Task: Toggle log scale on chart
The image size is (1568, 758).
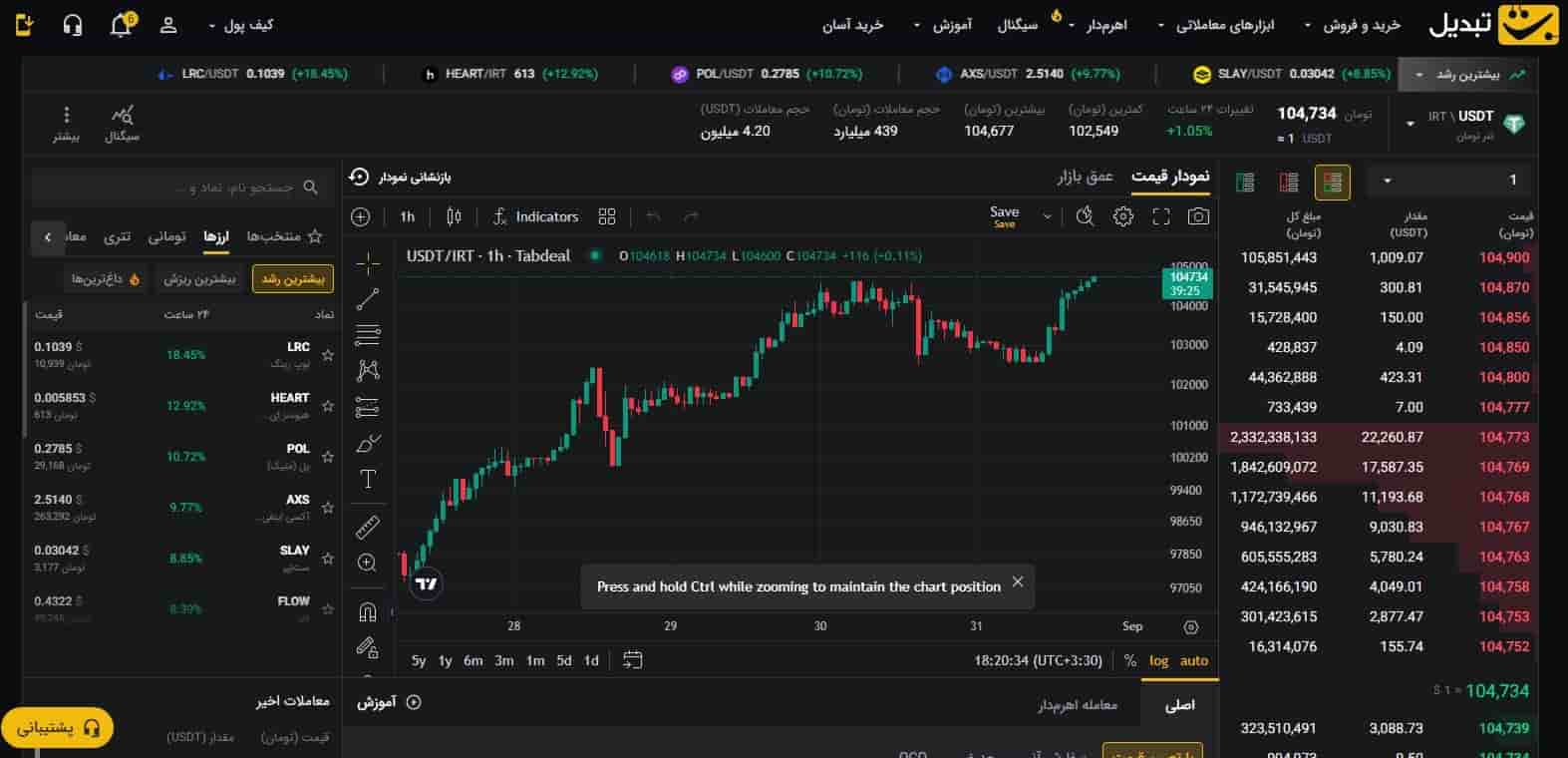Action: pos(1158,660)
